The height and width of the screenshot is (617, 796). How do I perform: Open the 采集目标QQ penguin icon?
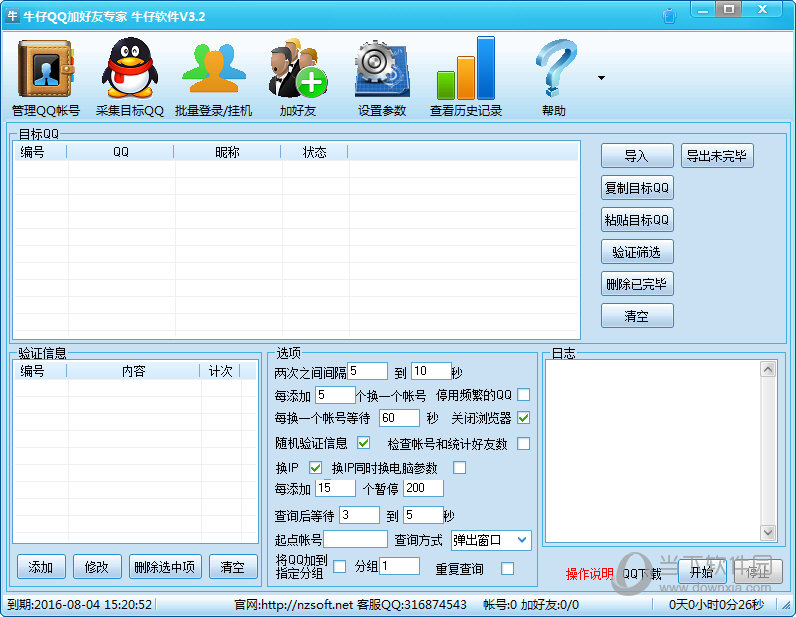click(x=129, y=76)
